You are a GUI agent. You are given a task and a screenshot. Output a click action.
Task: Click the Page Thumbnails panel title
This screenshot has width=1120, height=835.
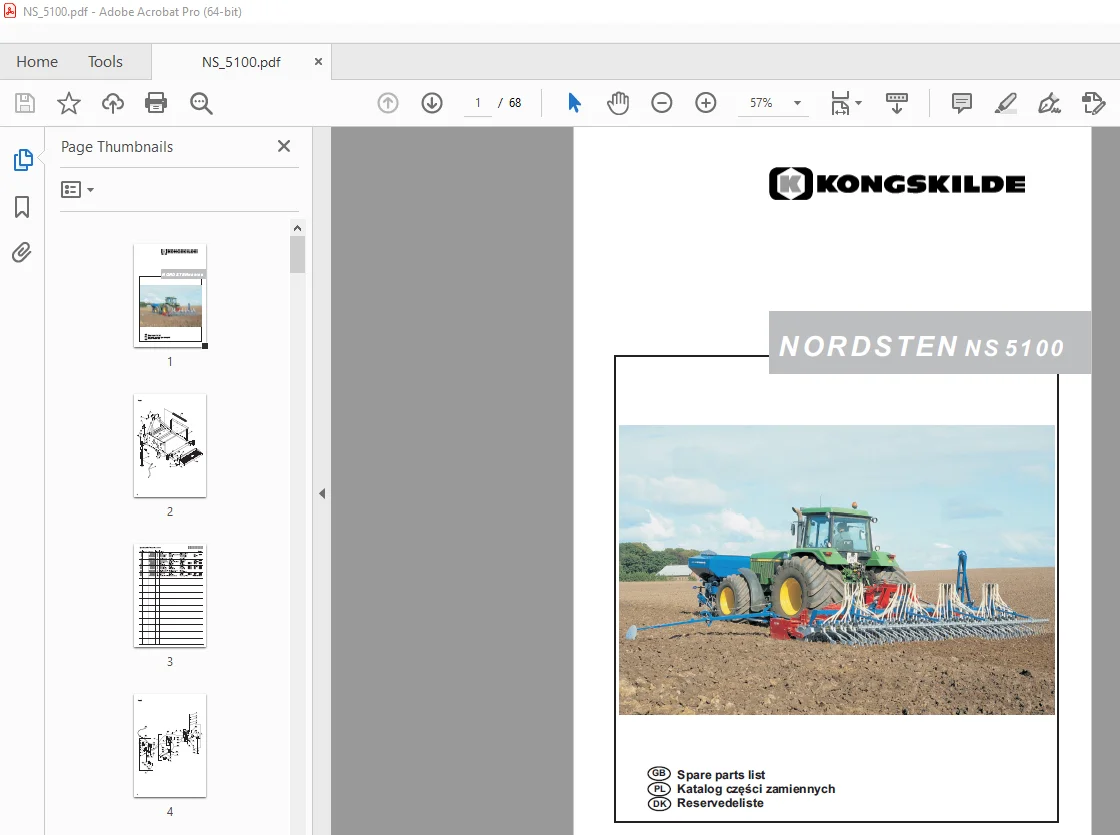(117, 147)
